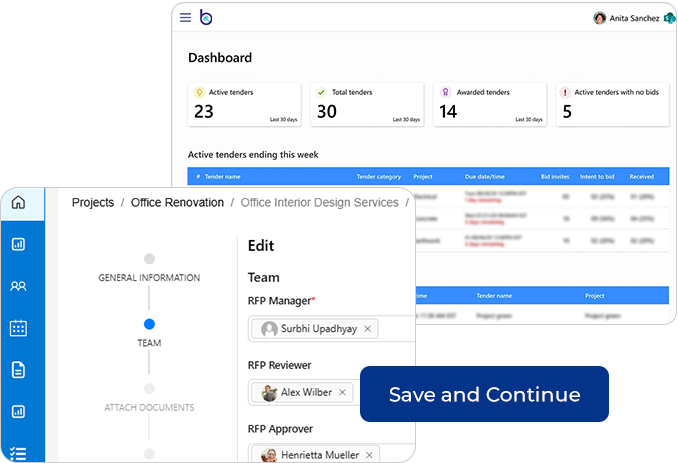Click Henrietta Mueller's avatar photo
This screenshot has height=463, width=678.
269,455
